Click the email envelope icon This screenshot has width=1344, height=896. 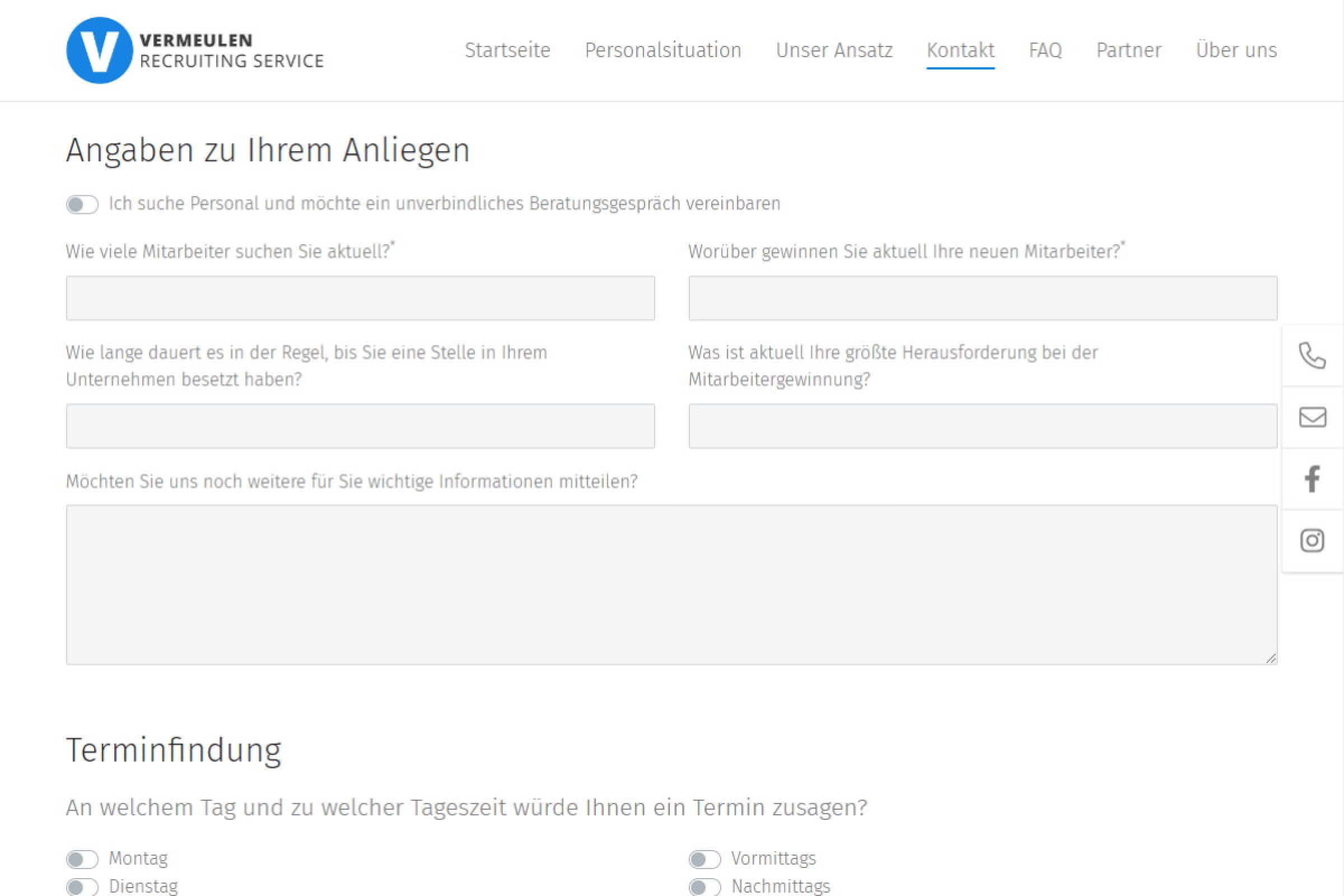click(1312, 417)
